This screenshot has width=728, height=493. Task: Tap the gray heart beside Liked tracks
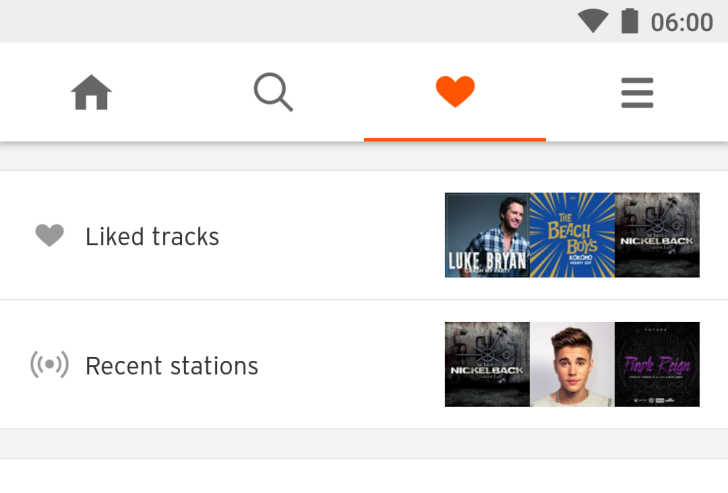(x=49, y=236)
